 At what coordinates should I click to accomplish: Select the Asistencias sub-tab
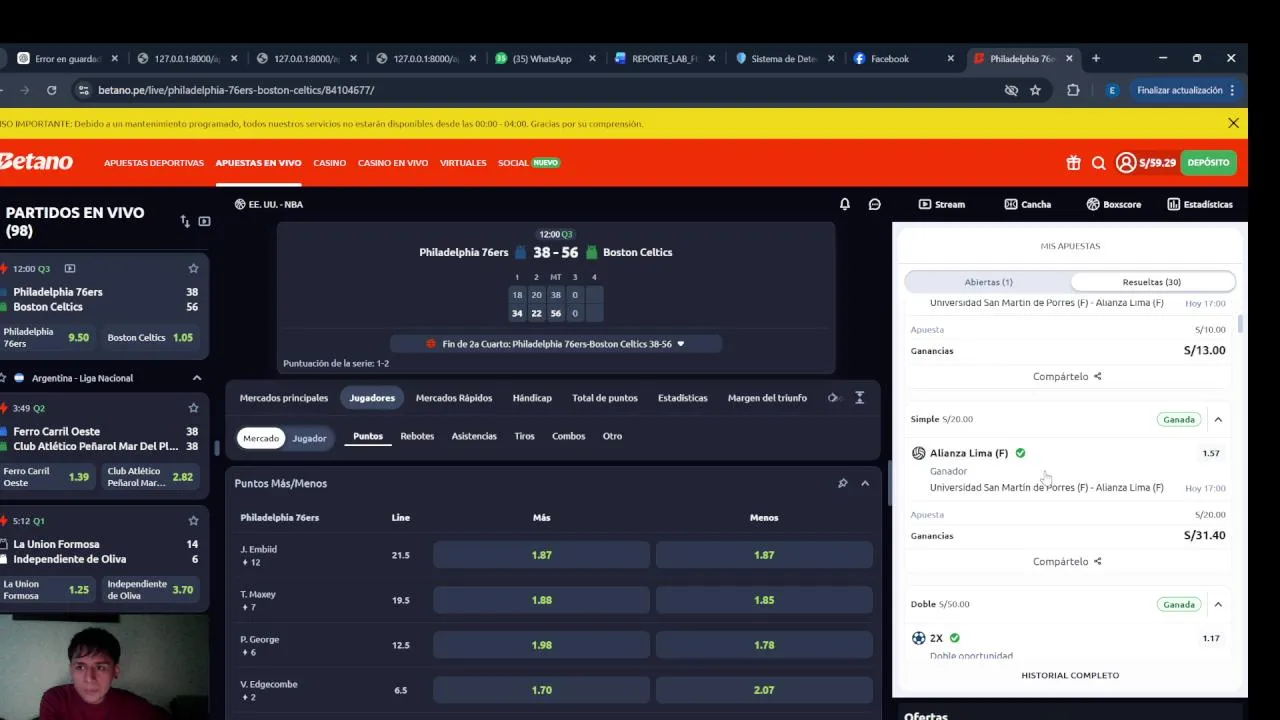[x=474, y=436]
